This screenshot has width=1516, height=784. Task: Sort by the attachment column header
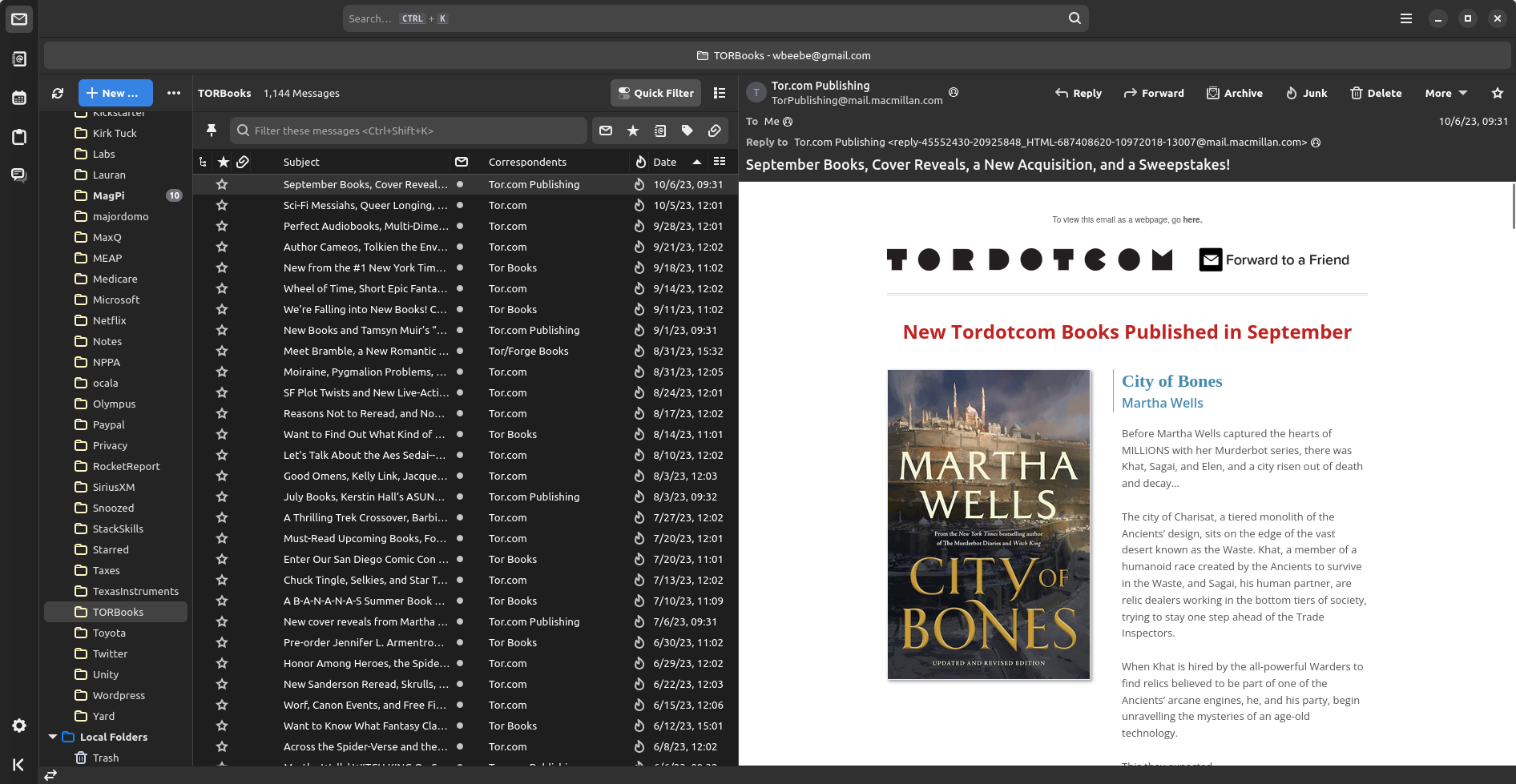(x=243, y=162)
